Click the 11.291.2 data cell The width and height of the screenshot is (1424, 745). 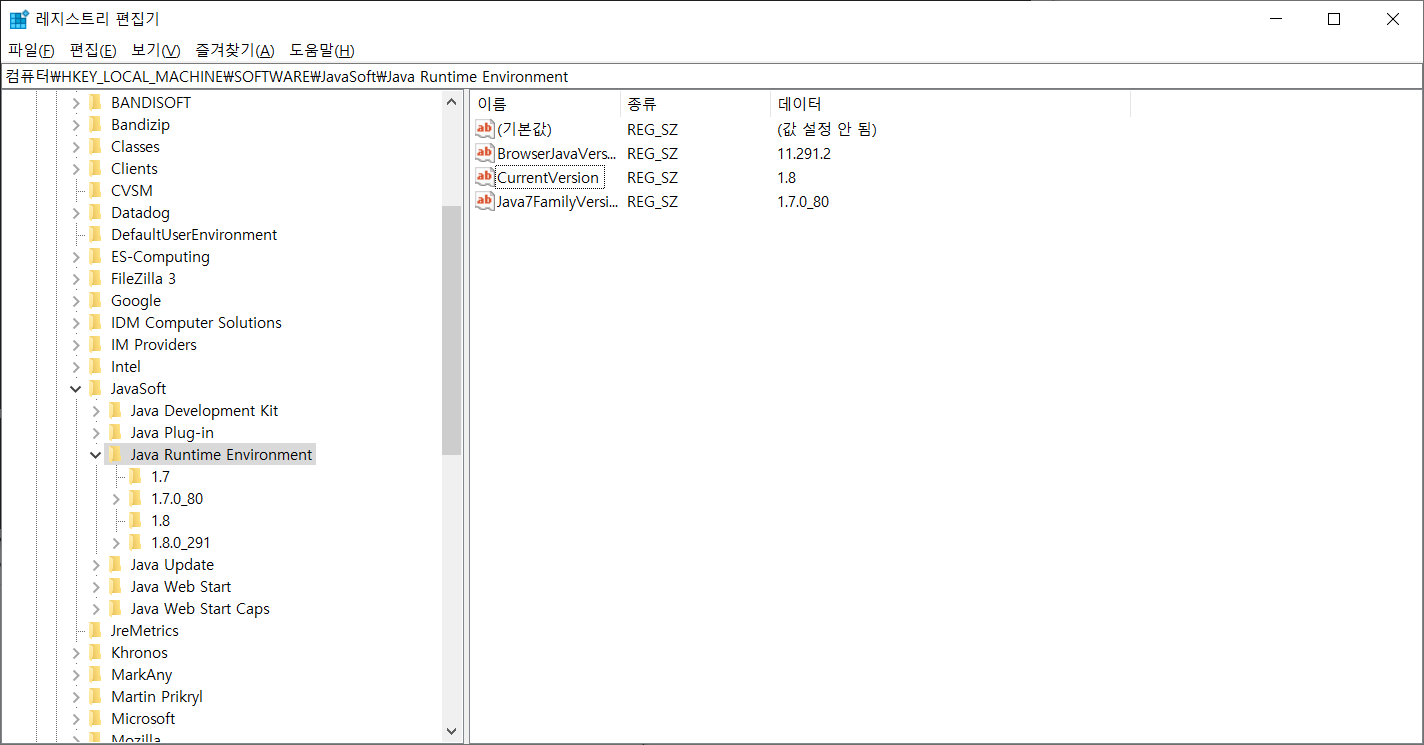(804, 153)
